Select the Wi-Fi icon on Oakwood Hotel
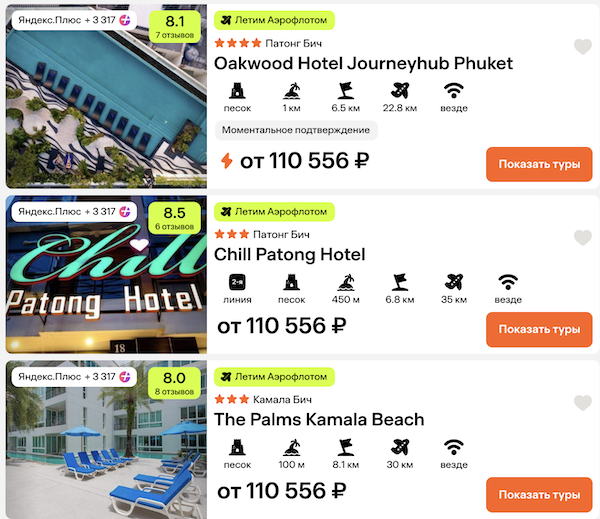Image resolution: width=600 pixels, height=519 pixels. tap(454, 91)
